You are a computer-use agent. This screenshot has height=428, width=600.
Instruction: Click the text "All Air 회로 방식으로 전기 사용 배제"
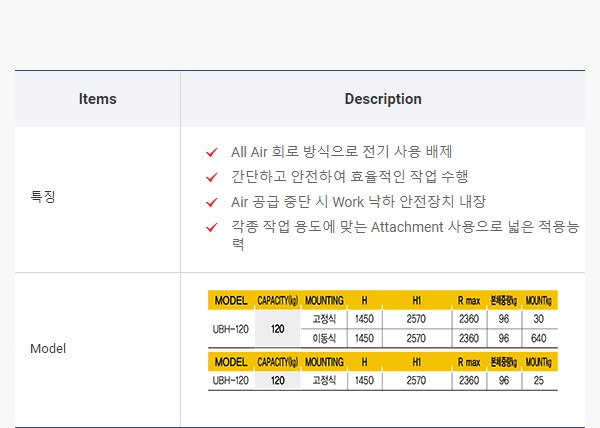[341, 153]
